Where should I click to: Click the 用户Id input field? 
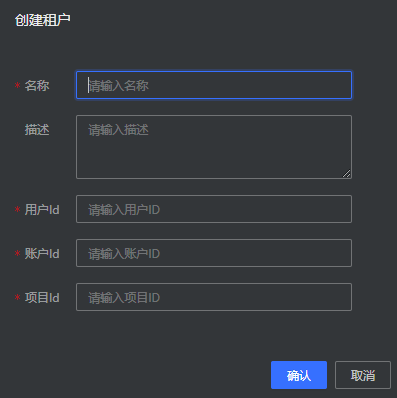pos(214,209)
